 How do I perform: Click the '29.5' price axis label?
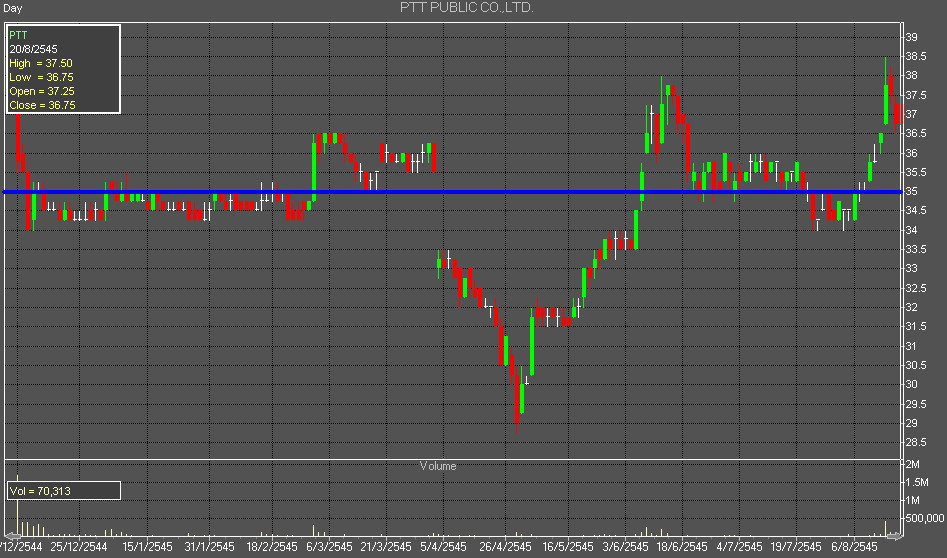[916, 403]
